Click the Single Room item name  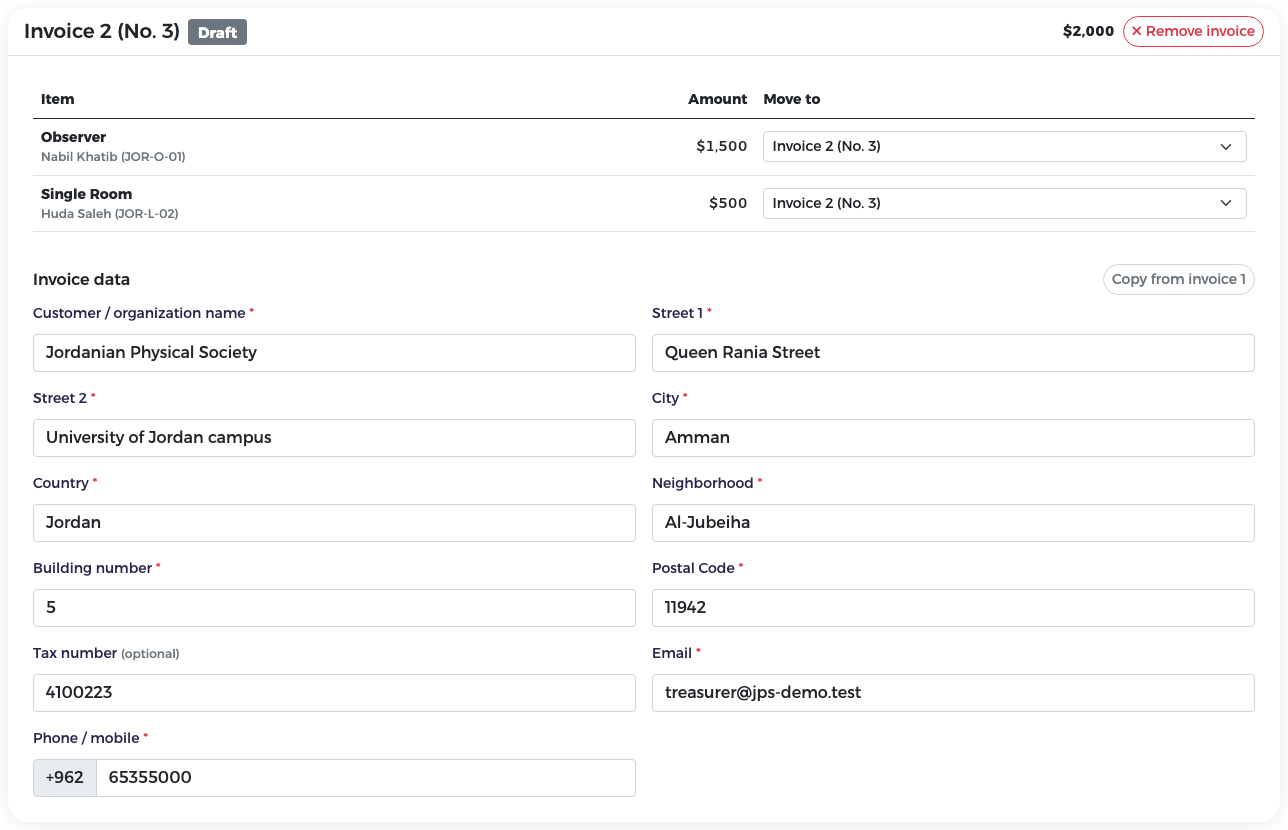(x=86, y=194)
